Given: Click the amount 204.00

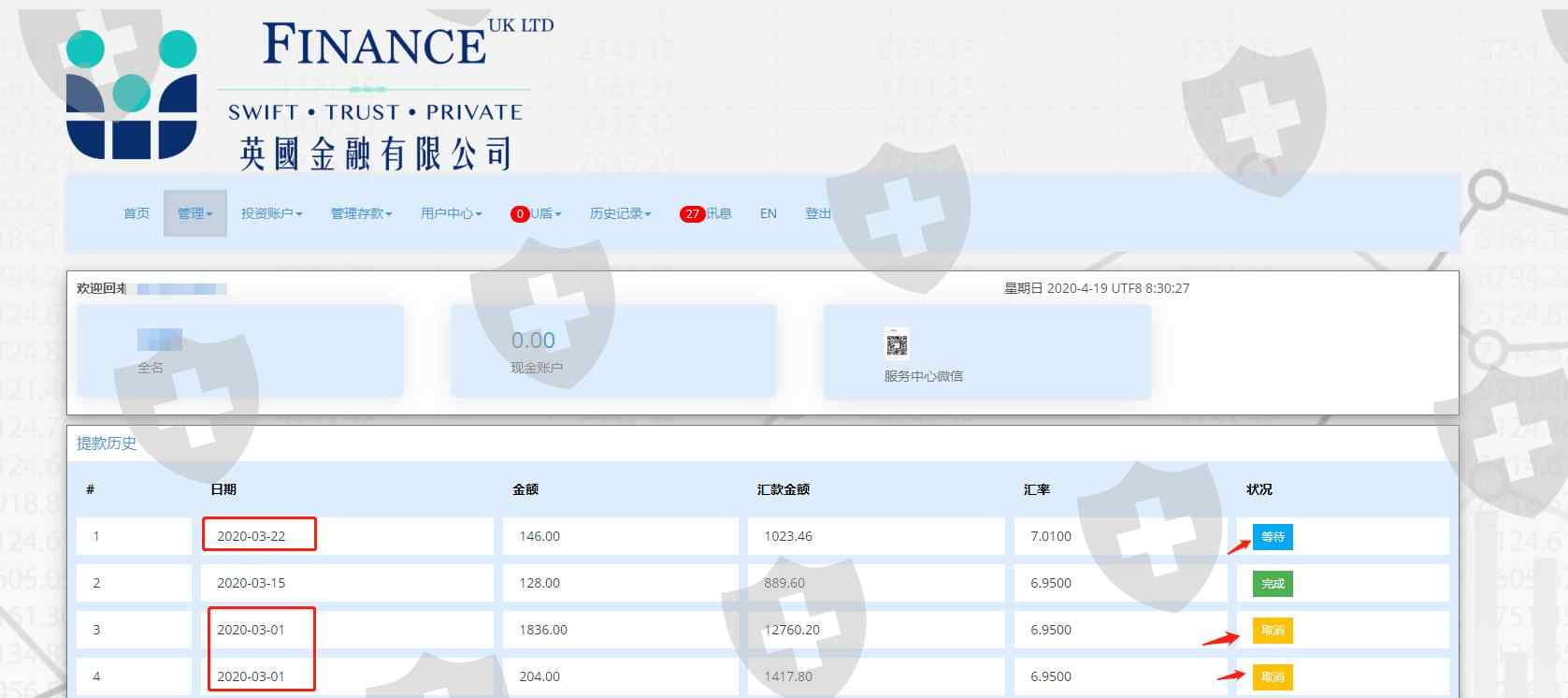Looking at the screenshot, I should click(539, 676).
